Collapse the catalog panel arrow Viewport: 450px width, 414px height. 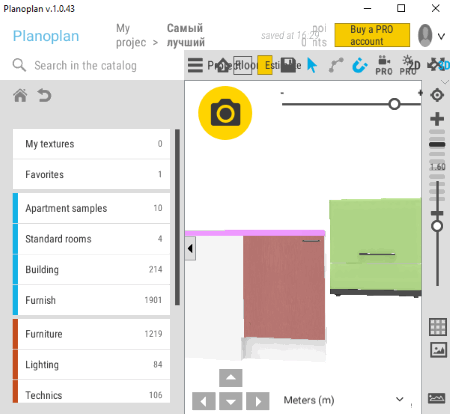tap(190, 249)
